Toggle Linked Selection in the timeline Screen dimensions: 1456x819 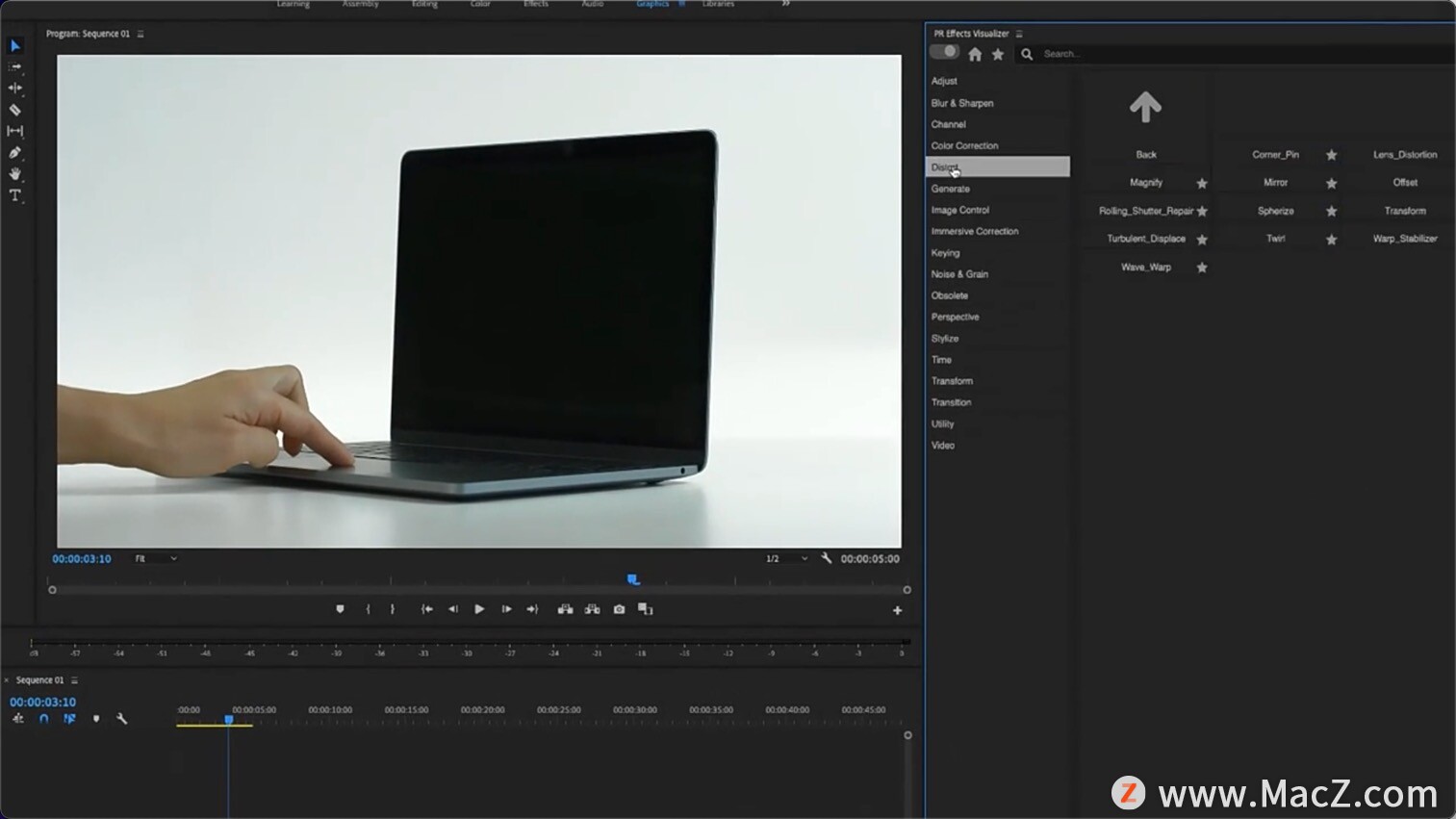pyautogui.click(x=69, y=719)
